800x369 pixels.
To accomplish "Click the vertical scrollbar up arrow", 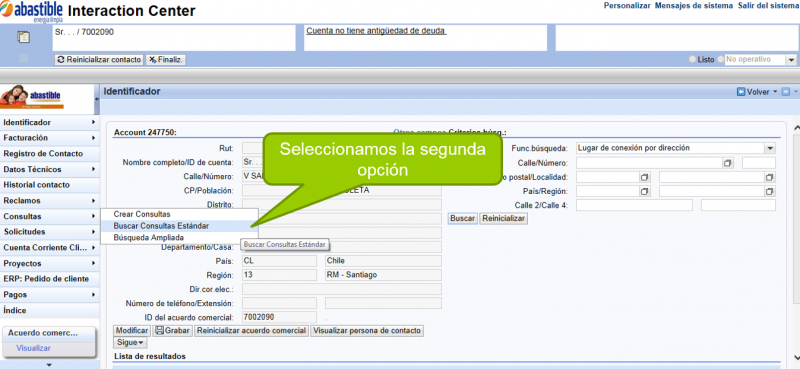I will click(x=796, y=128).
